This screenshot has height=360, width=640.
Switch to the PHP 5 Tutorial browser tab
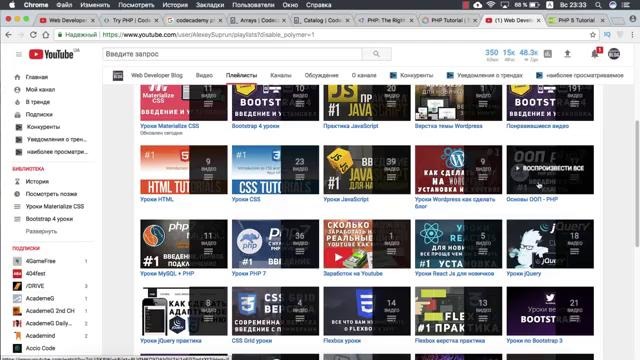[x=576, y=20]
